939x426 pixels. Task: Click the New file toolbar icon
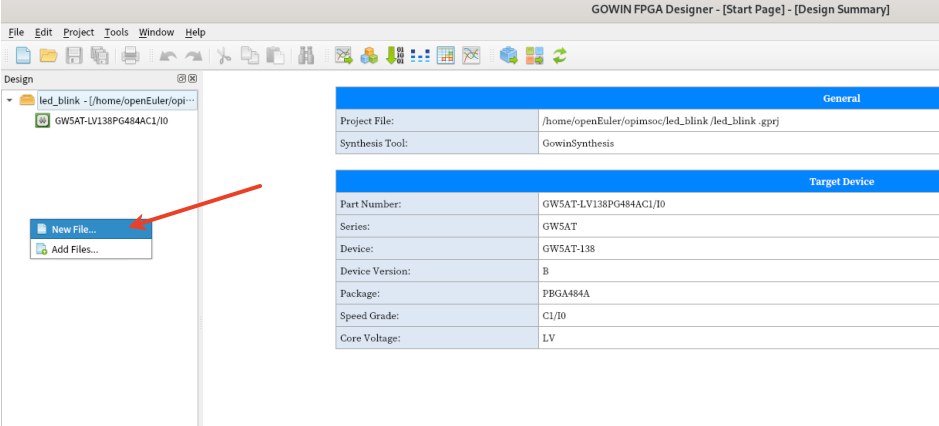[23, 56]
